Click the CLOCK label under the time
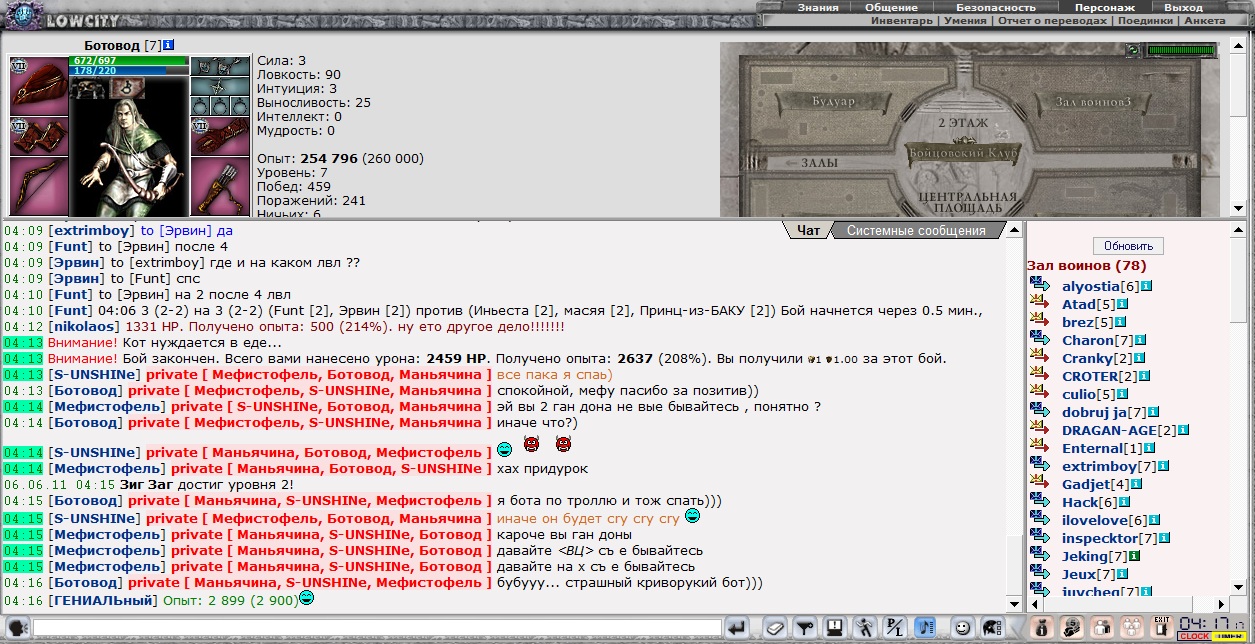Viewport: 1255px width, 644px height. [x=1194, y=636]
